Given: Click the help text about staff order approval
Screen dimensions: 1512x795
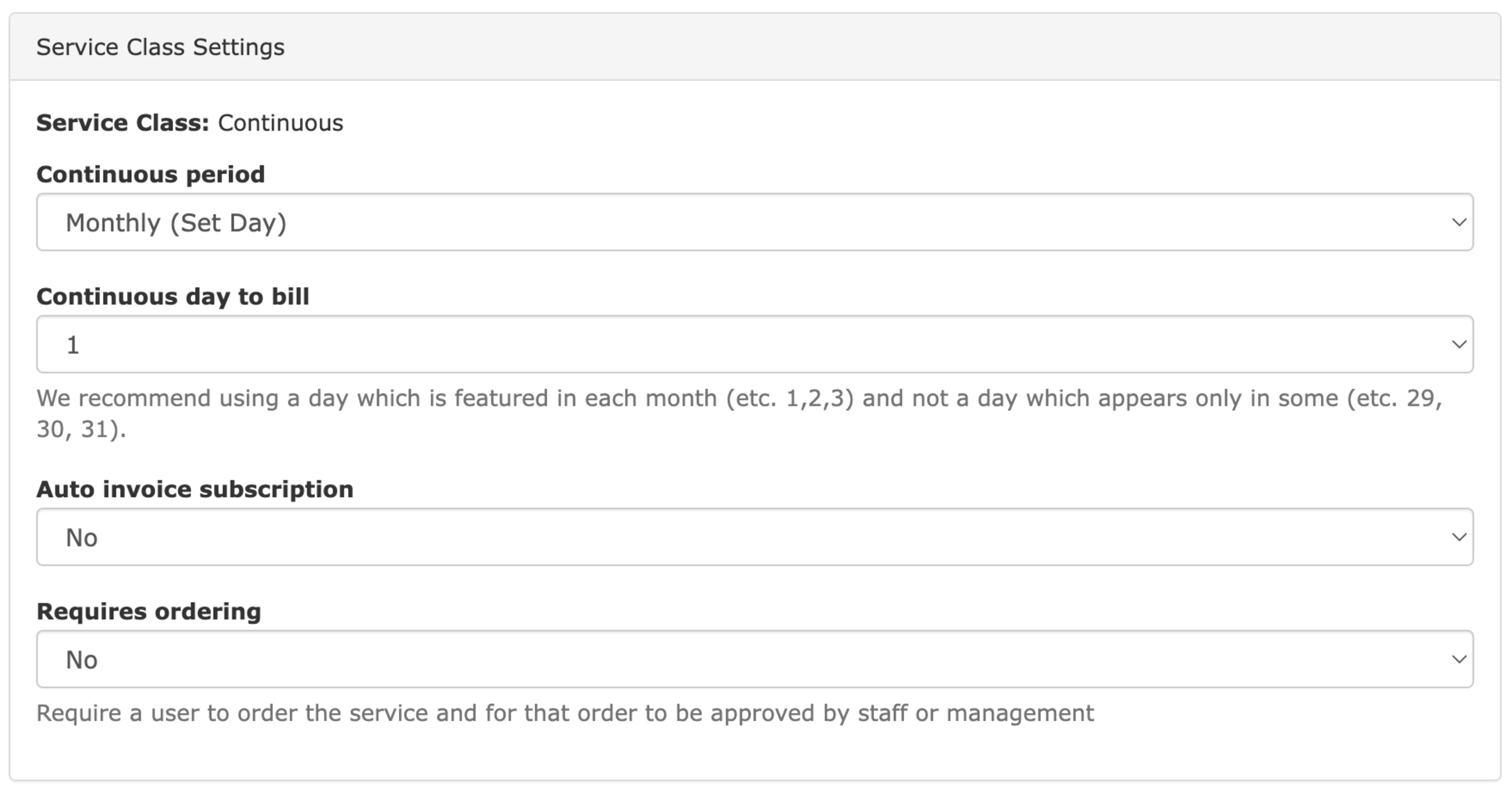Looking at the screenshot, I should click(565, 713).
